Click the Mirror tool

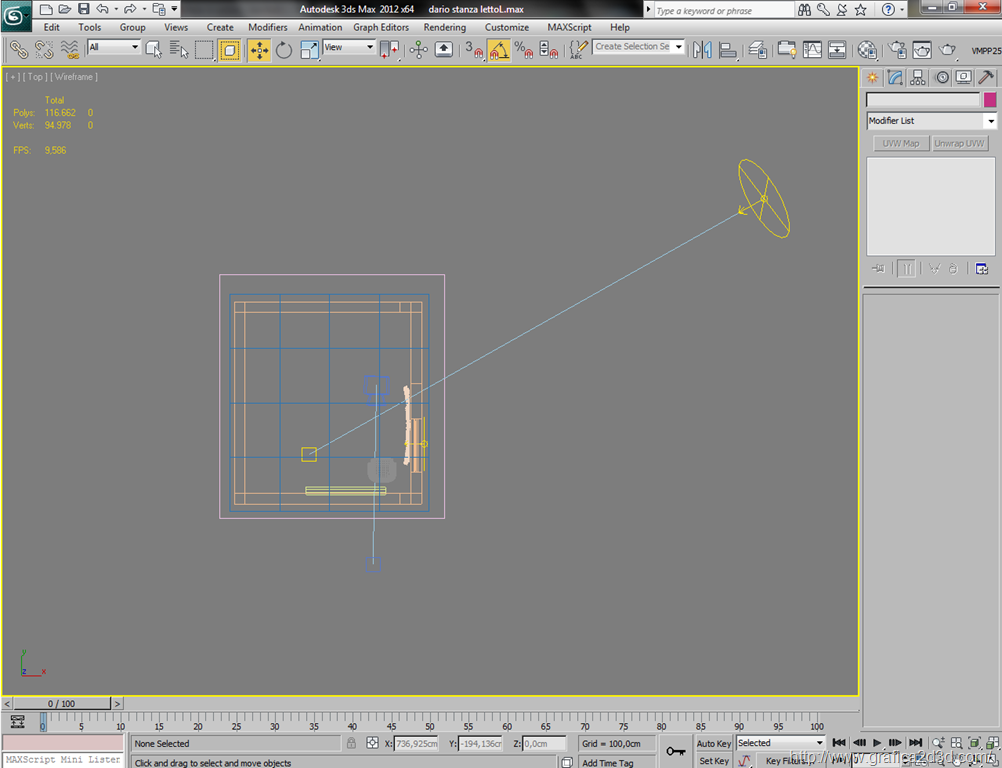702,50
